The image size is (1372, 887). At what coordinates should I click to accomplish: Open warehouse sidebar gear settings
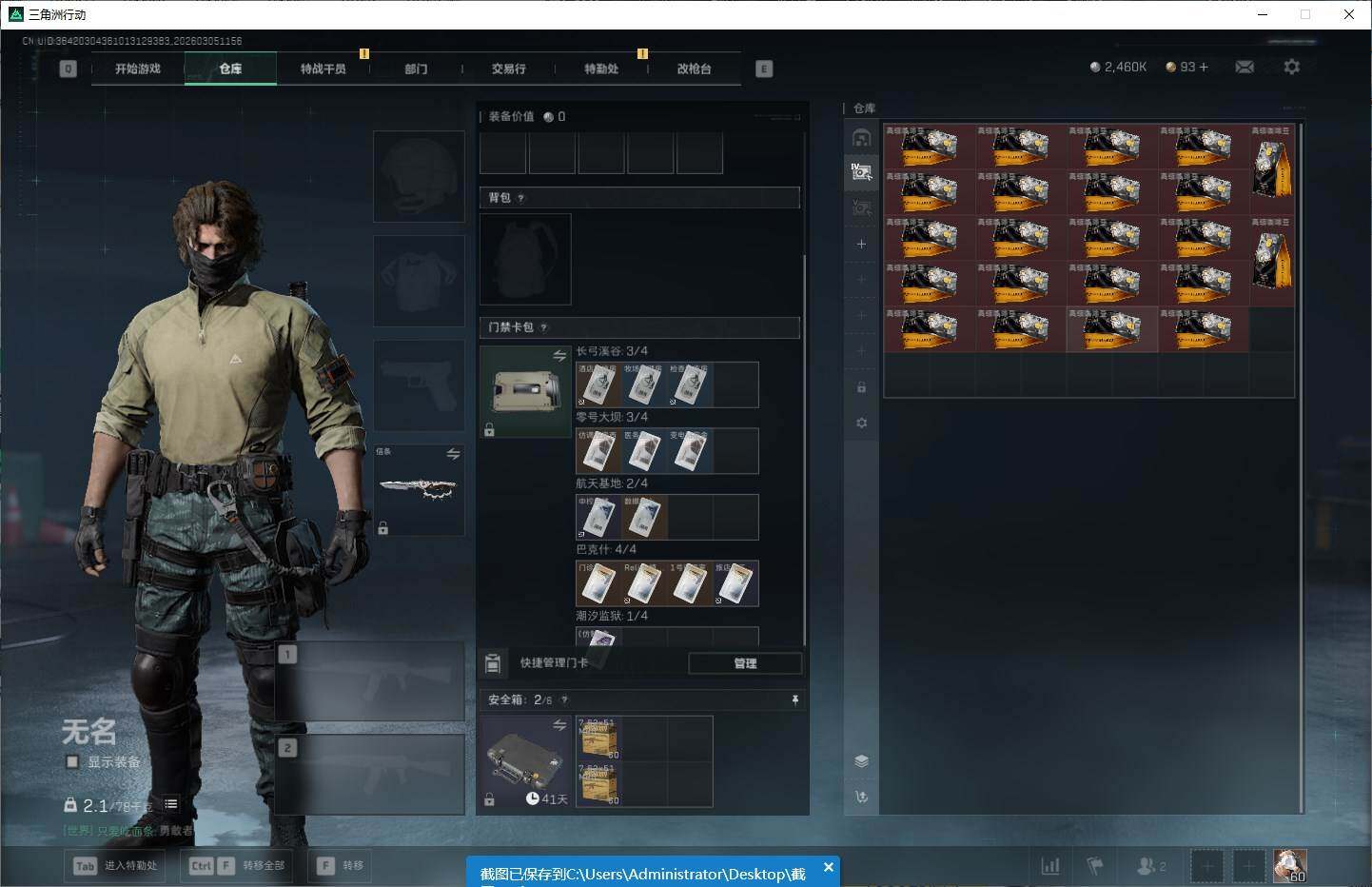861,423
